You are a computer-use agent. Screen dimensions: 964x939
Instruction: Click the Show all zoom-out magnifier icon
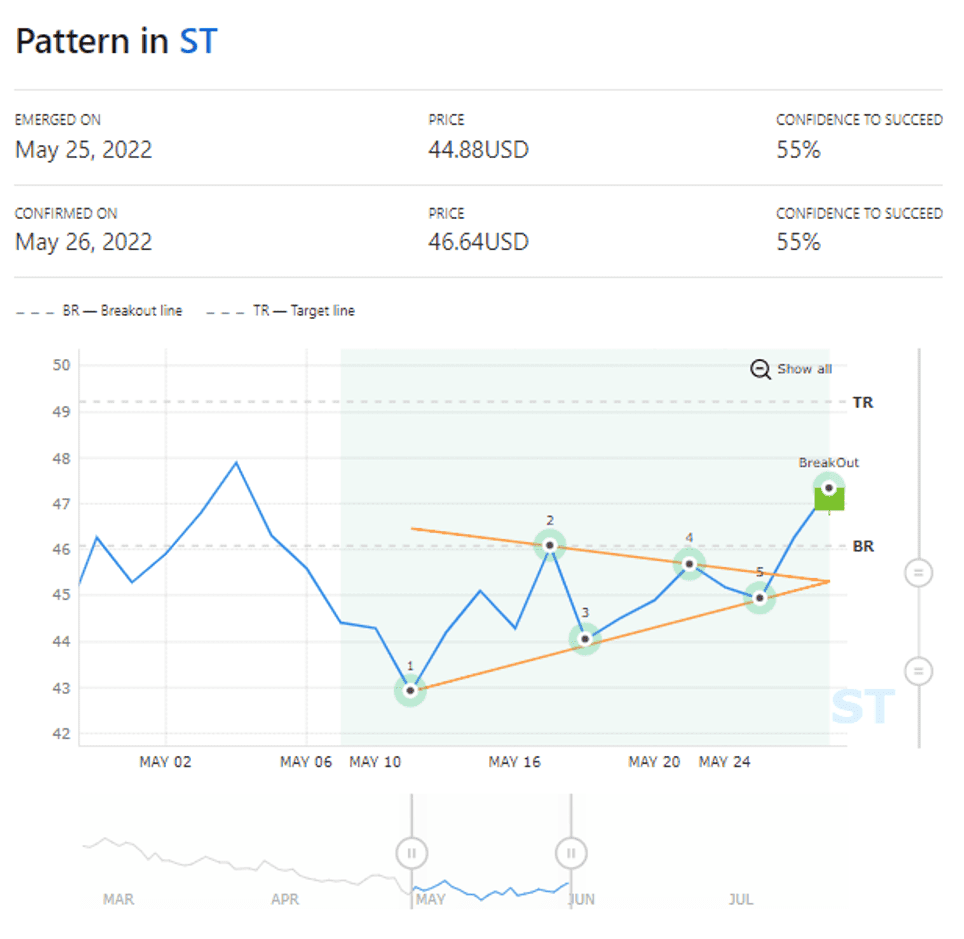tap(761, 369)
